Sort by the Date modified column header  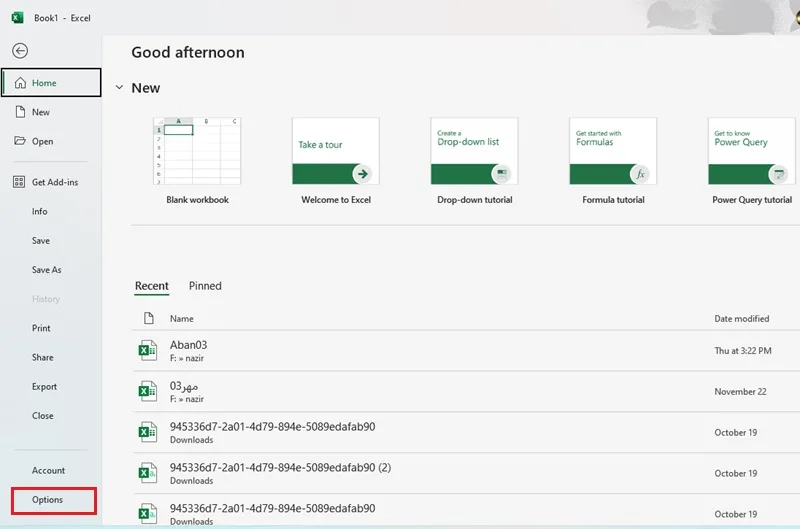(x=741, y=318)
